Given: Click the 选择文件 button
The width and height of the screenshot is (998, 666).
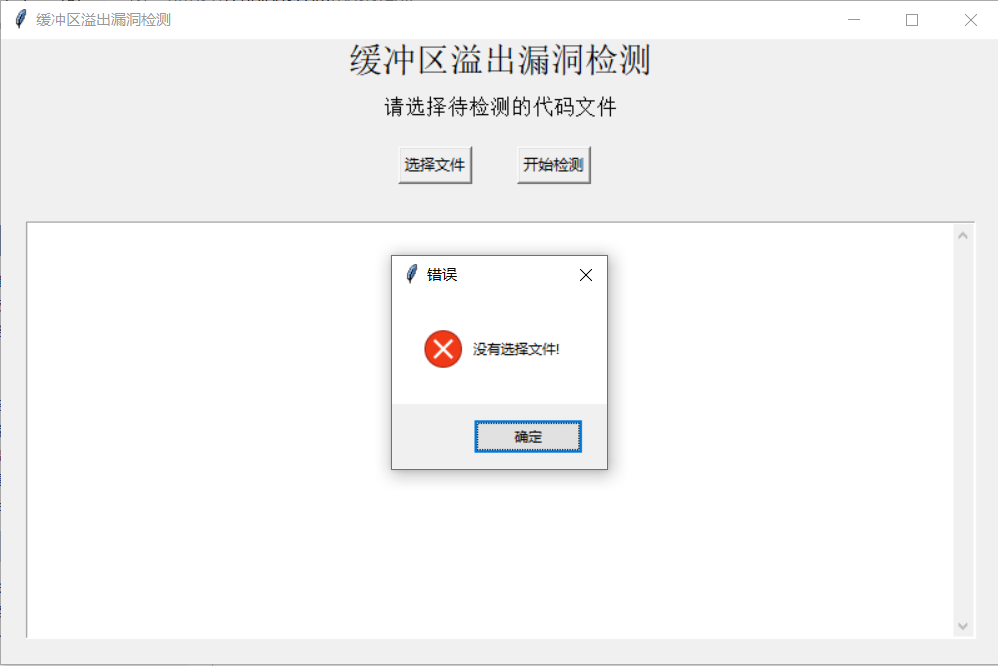Looking at the screenshot, I should pos(435,165).
